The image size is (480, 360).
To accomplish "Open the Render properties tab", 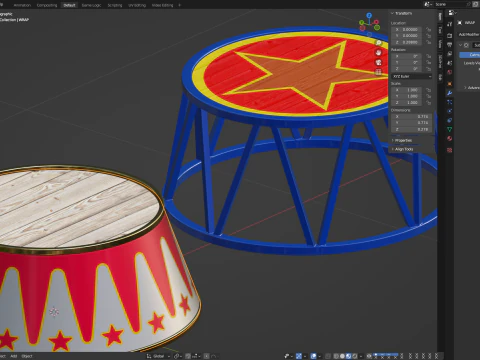I will [449, 35].
